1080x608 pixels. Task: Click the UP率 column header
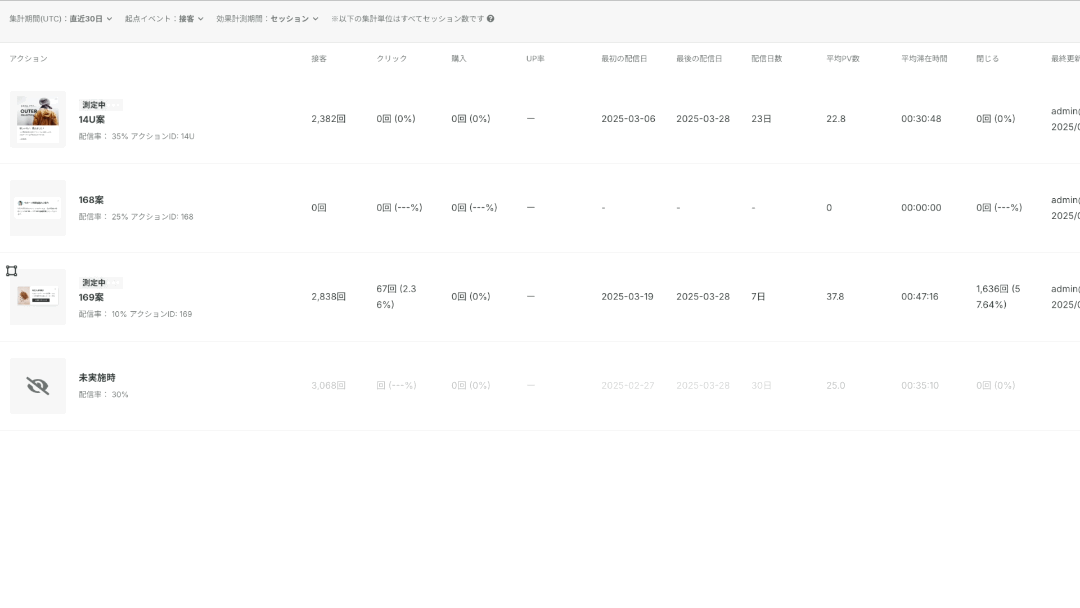coord(535,59)
